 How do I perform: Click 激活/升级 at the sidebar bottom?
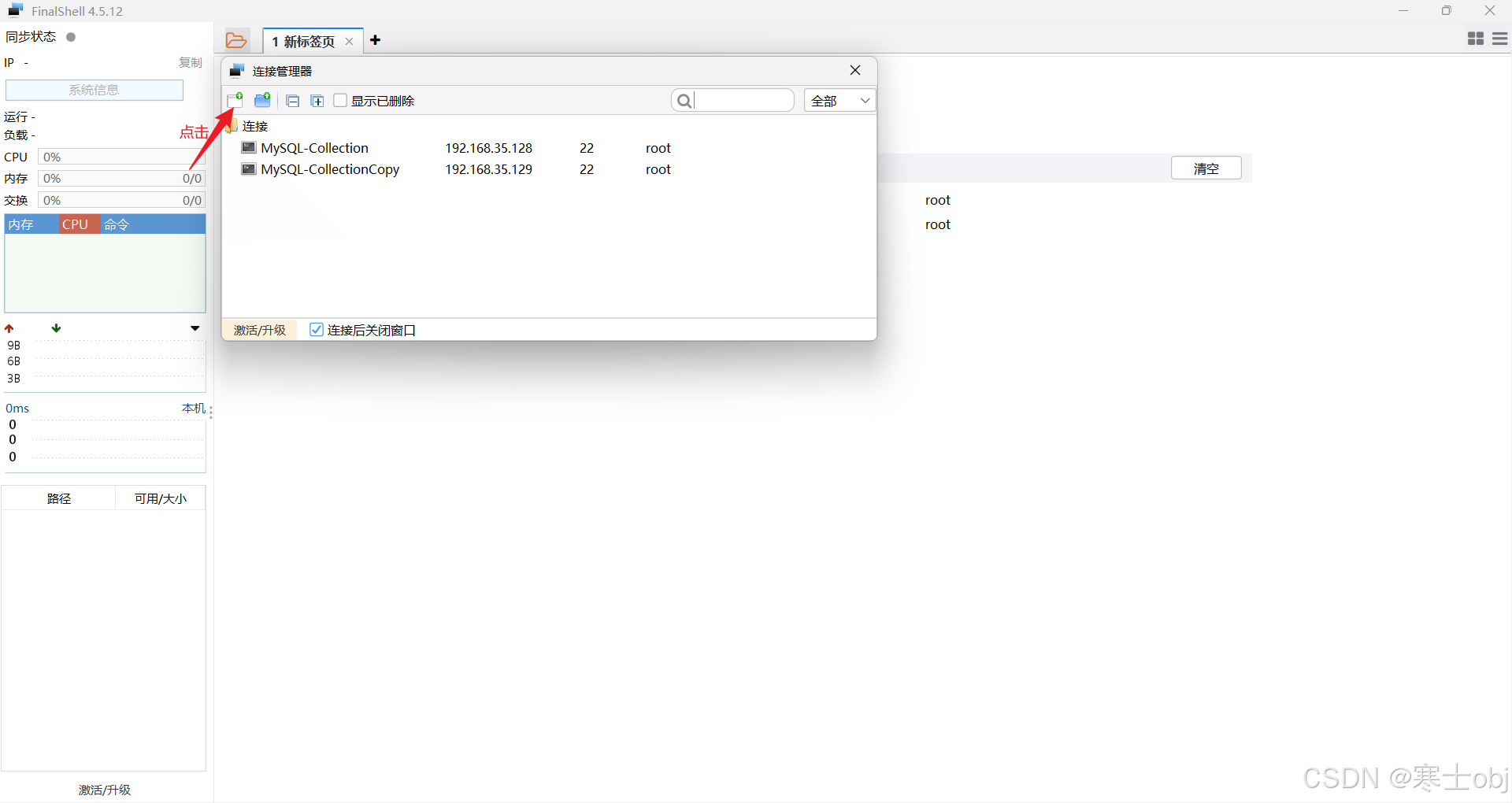105,790
